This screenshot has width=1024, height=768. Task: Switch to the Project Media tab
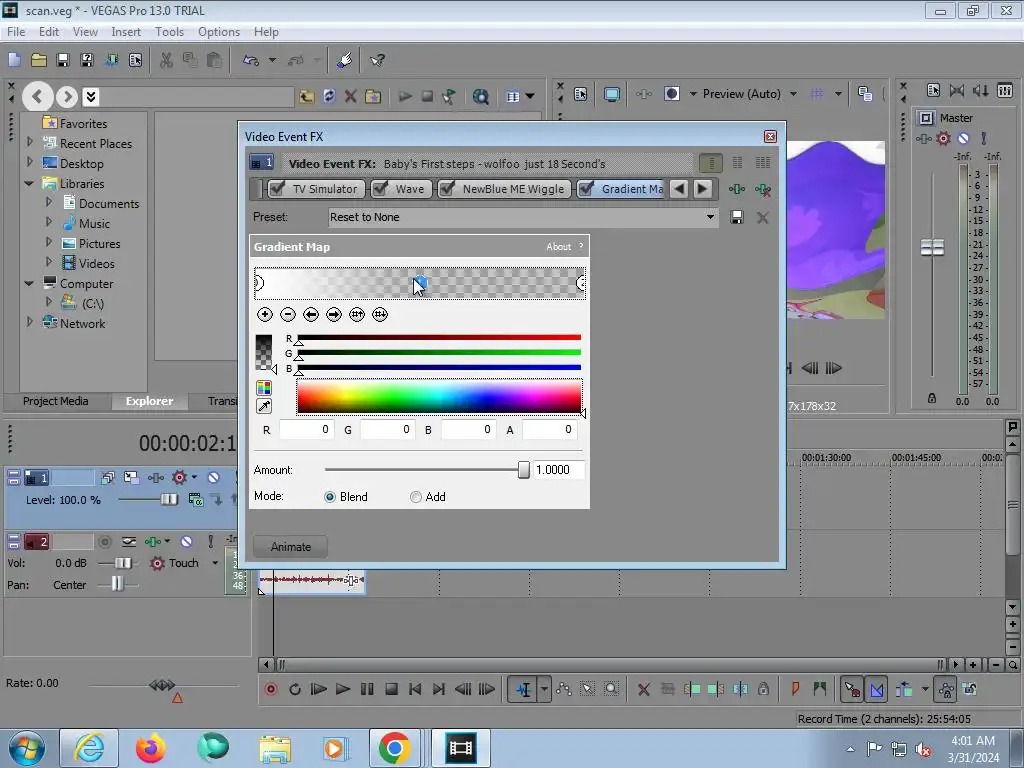(x=56, y=401)
